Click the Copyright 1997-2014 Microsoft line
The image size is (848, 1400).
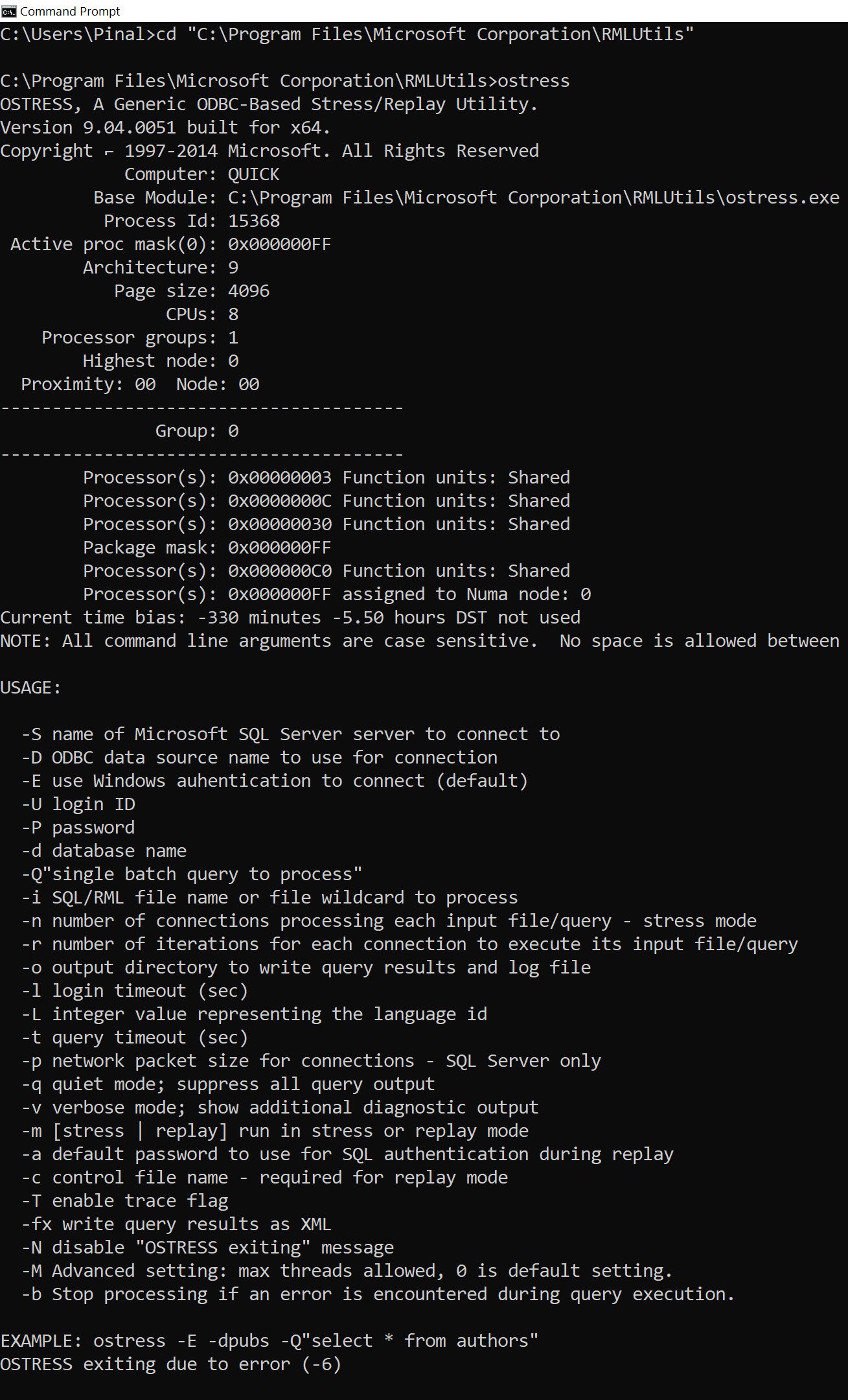269,151
